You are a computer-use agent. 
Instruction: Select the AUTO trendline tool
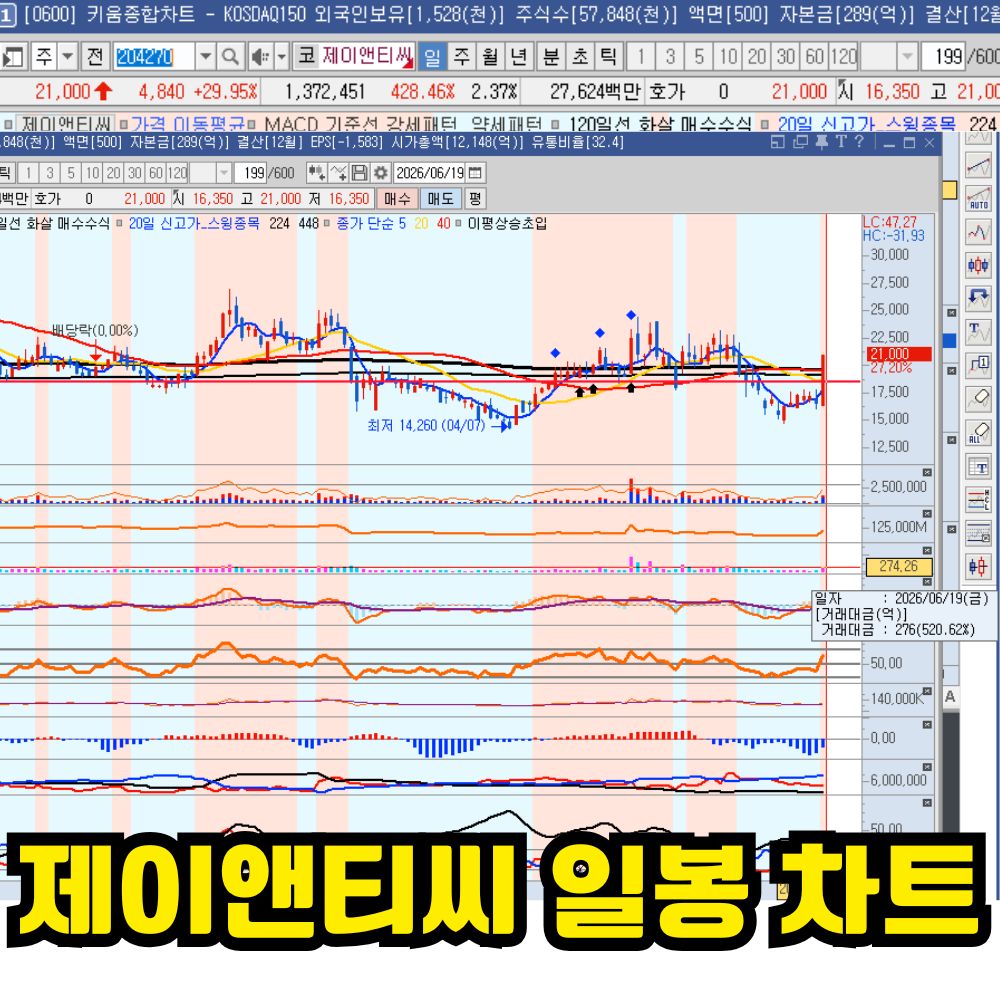[978, 198]
